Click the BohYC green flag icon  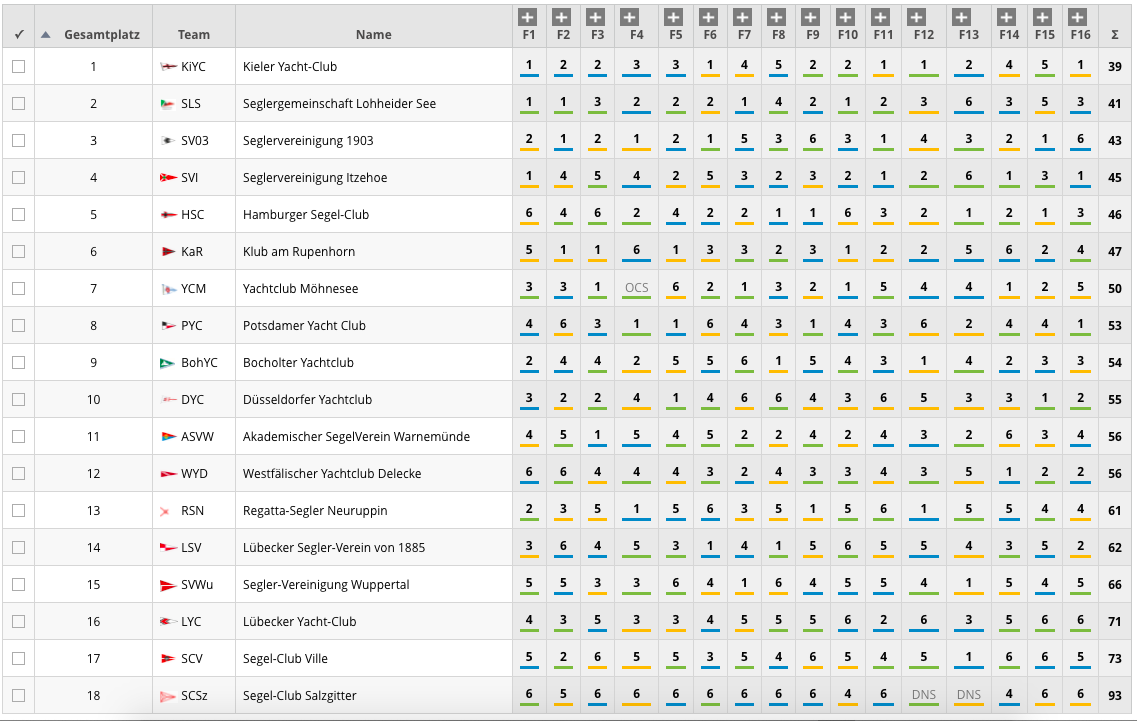click(x=168, y=363)
